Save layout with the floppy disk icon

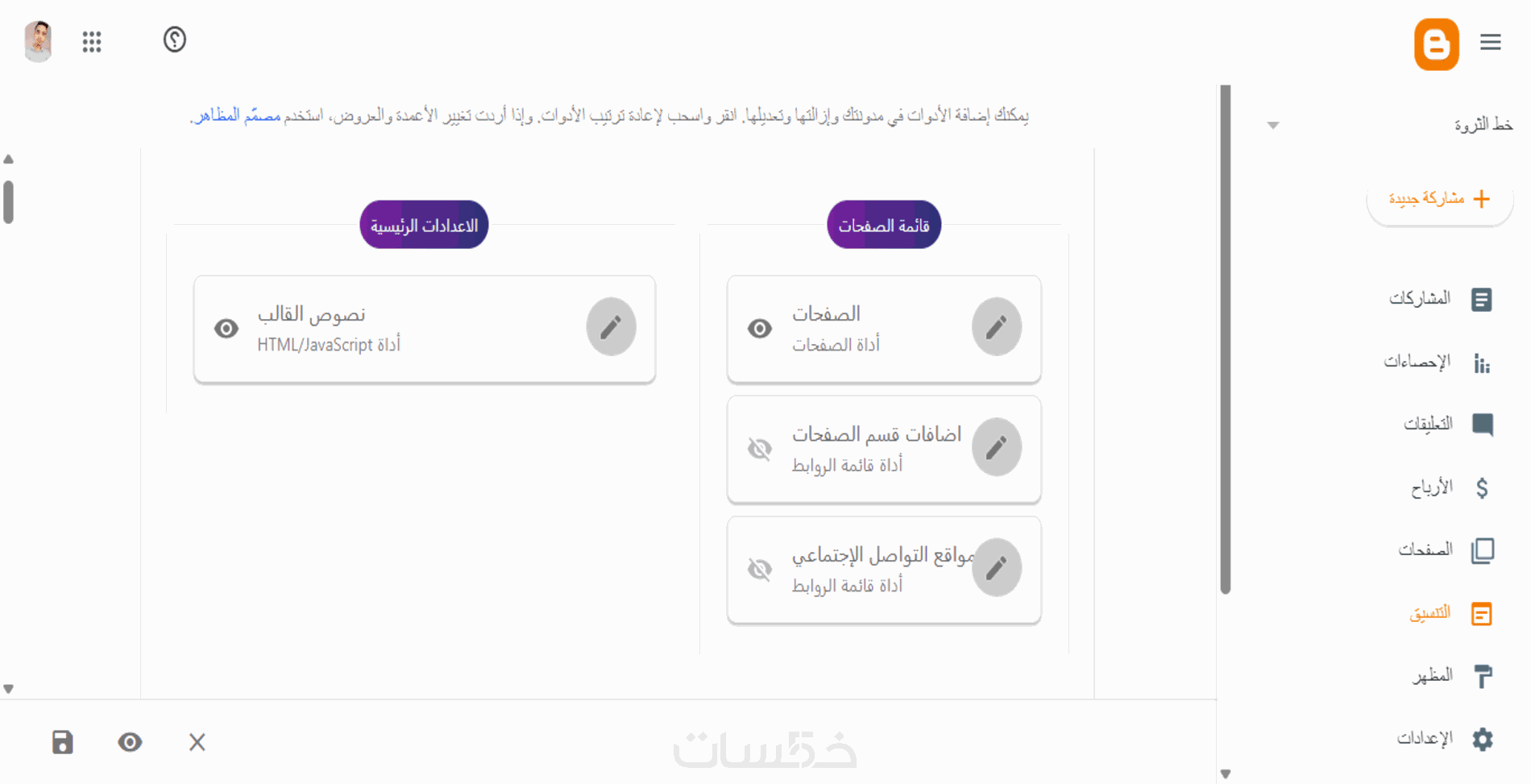[x=62, y=742]
